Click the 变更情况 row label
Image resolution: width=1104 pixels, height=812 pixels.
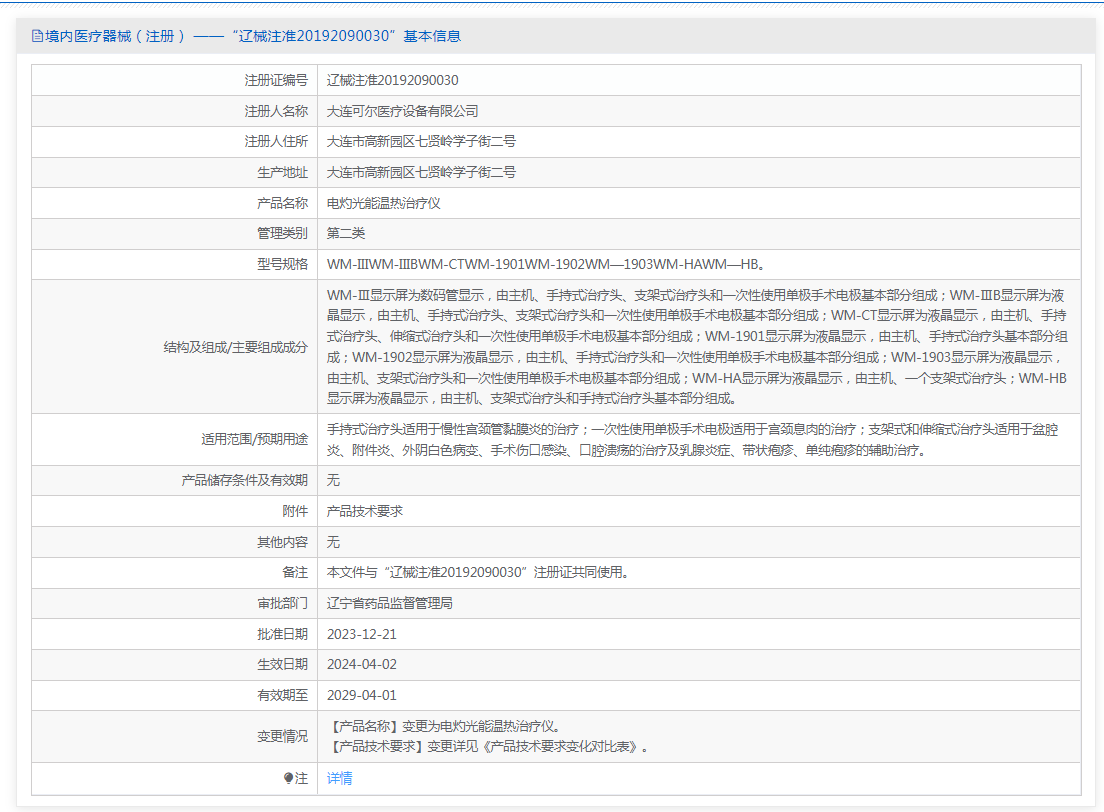coord(282,736)
